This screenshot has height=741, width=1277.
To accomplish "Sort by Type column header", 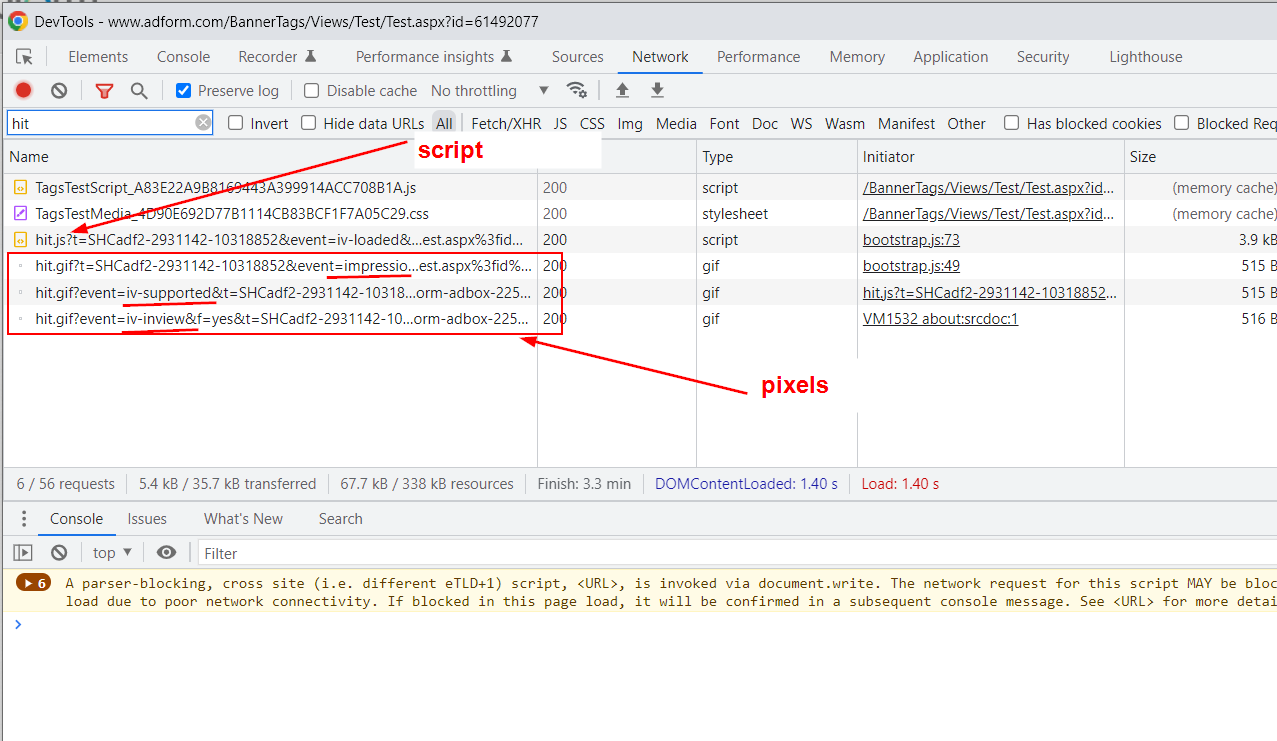I will [x=777, y=157].
